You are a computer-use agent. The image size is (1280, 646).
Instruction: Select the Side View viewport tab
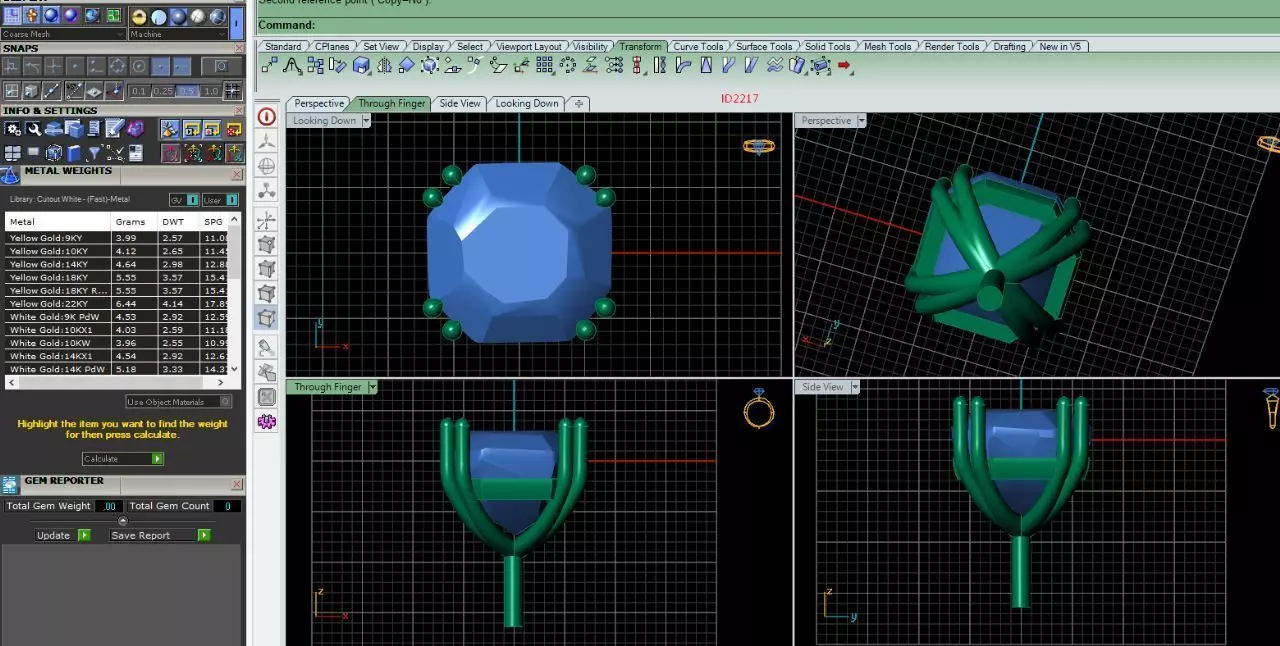click(460, 103)
